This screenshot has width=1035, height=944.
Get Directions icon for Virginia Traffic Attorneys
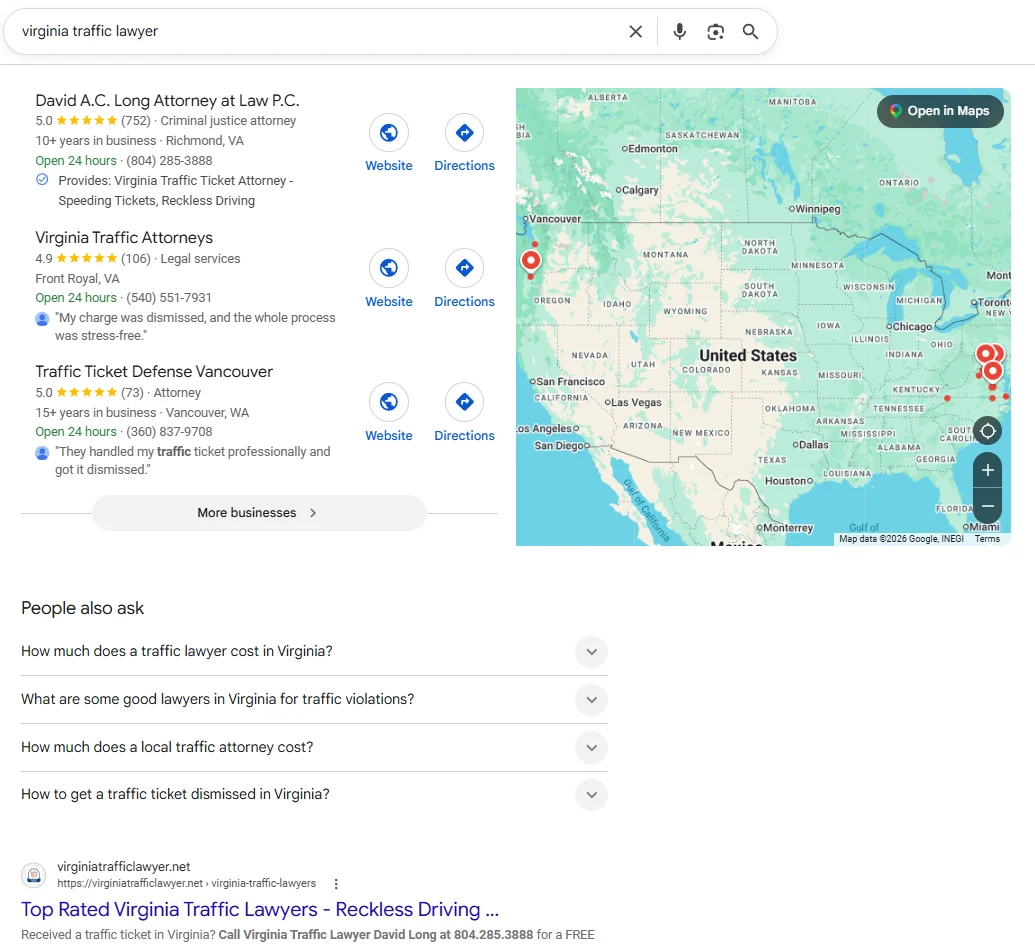(465, 268)
